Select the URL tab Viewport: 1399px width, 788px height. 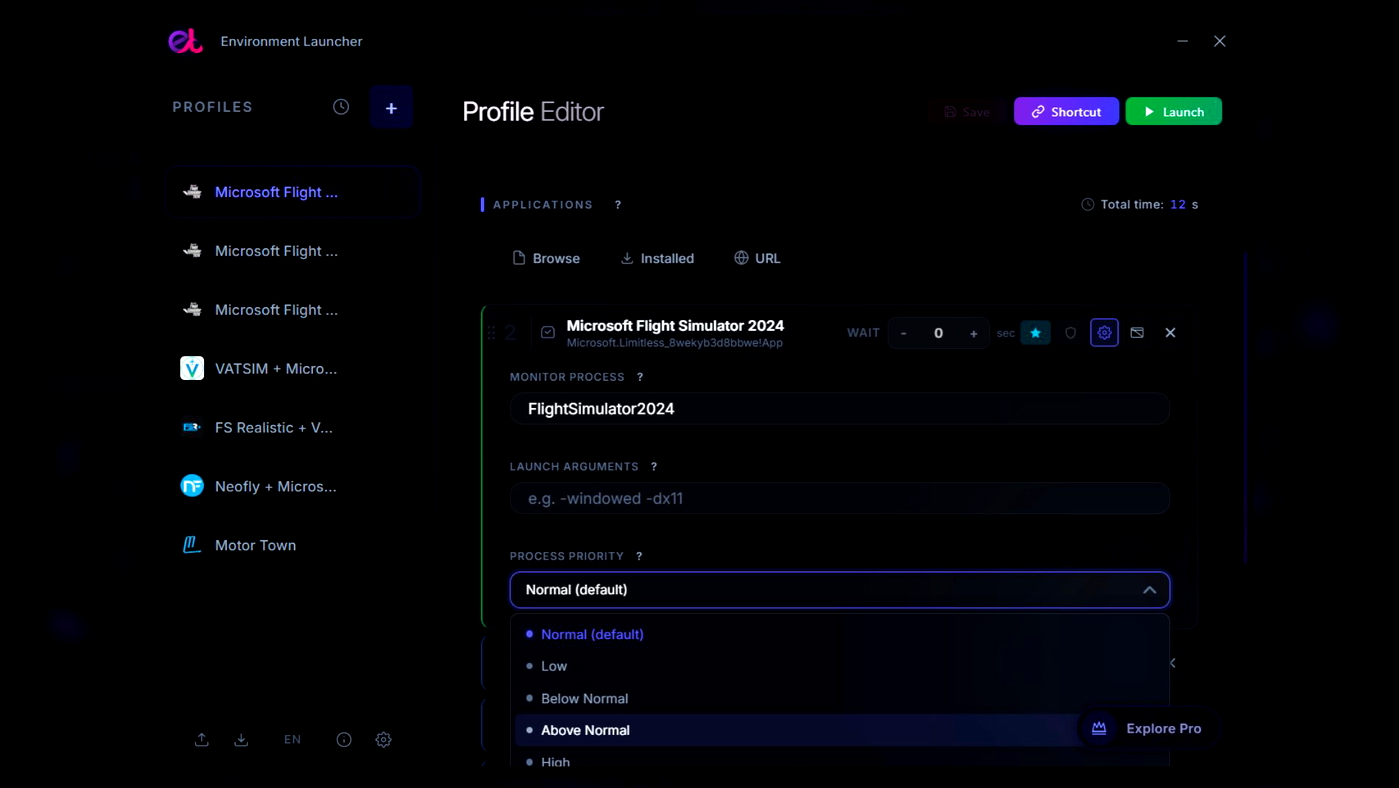click(757, 258)
